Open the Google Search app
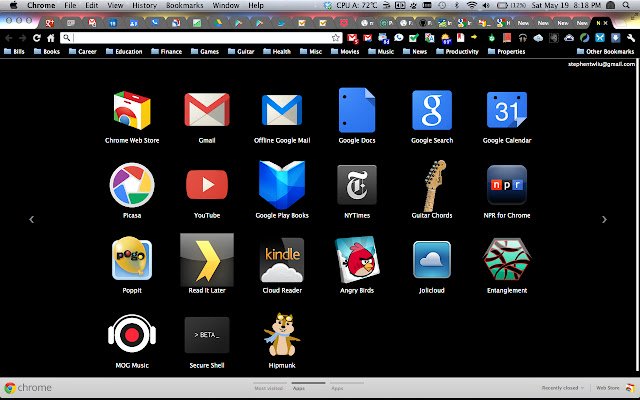640x400 pixels. pyautogui.click(x=432, y=110)
